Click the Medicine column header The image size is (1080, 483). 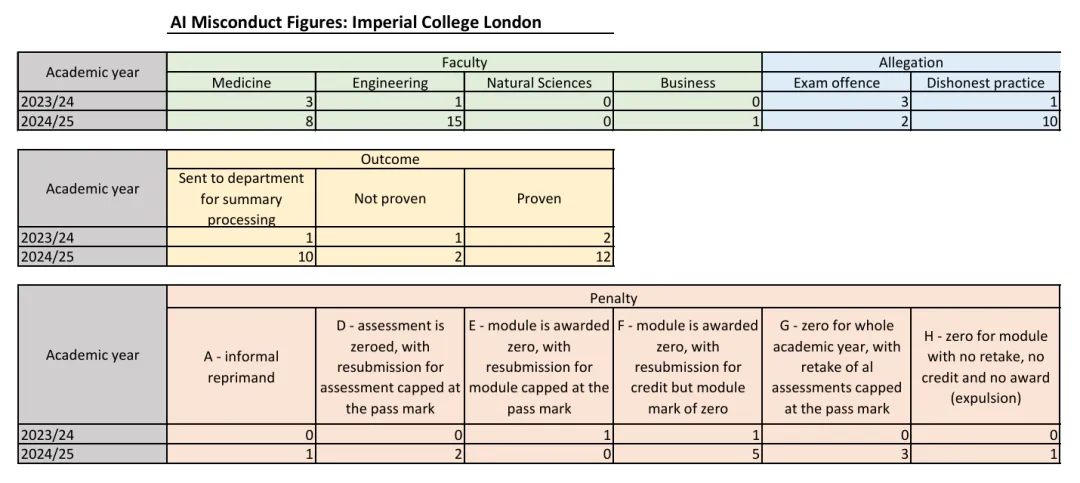point(241,83)
